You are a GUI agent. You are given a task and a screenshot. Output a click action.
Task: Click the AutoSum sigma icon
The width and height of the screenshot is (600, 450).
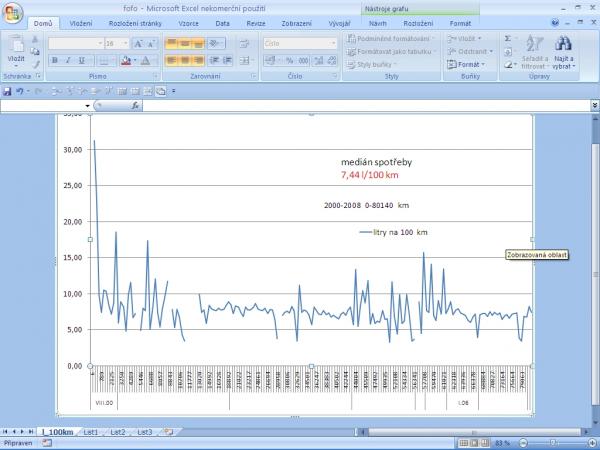tap(508, 38)
